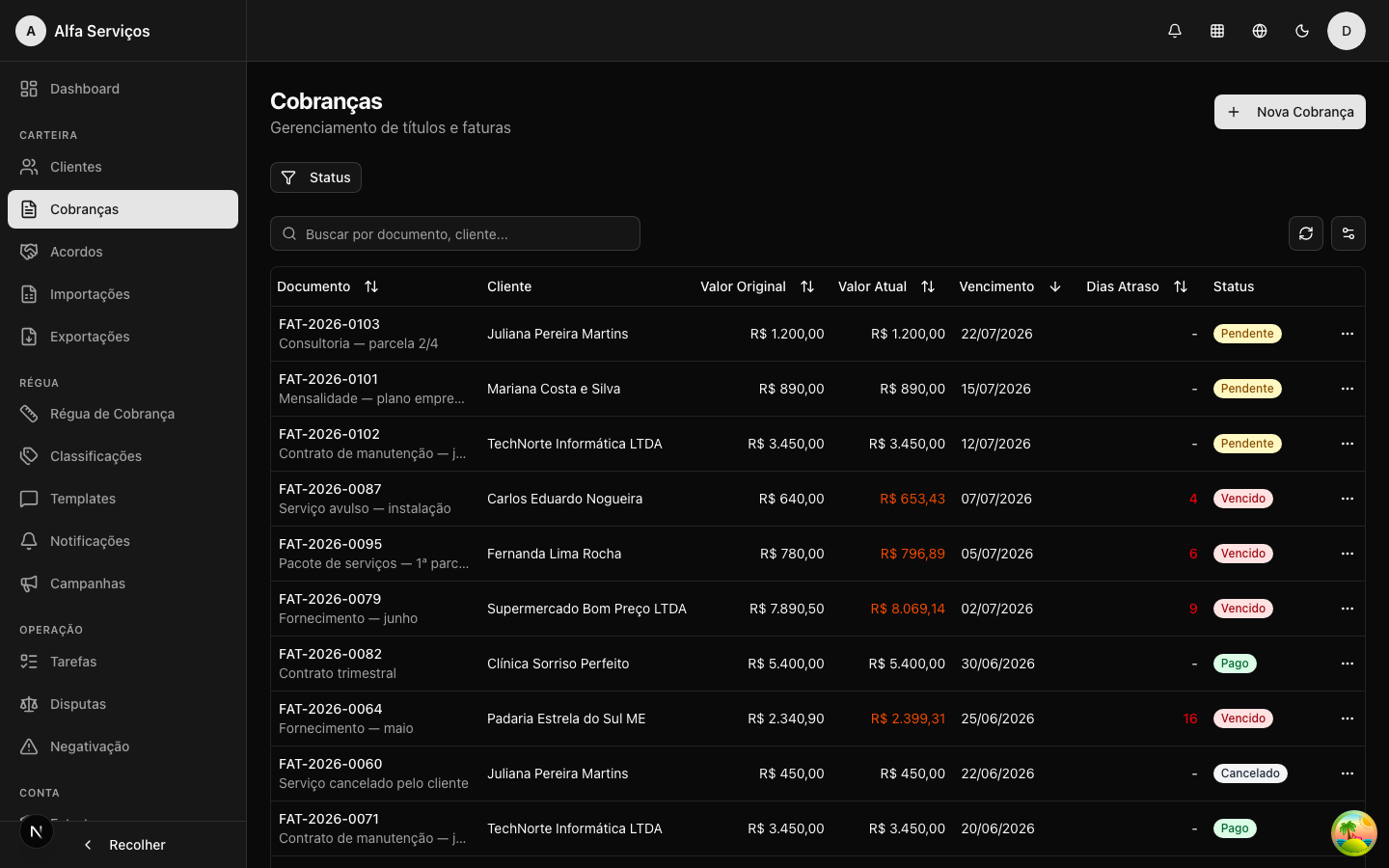
Task: Sort by Documento column
Action: tap(328, 286)
